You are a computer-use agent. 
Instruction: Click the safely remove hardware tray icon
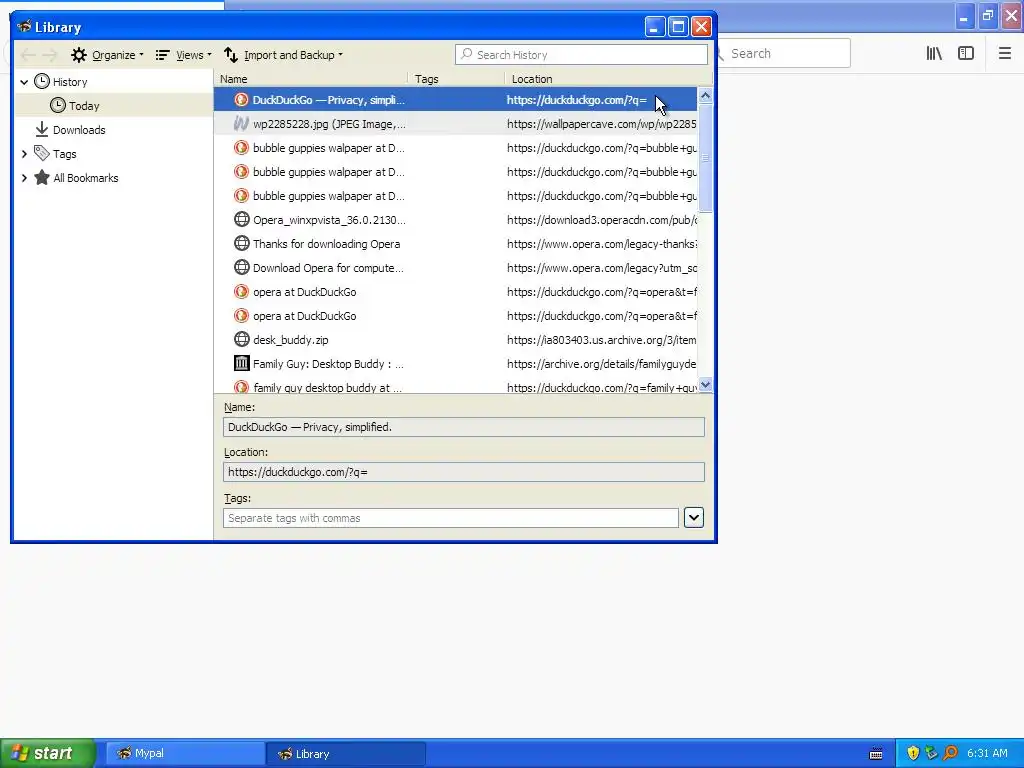point(931,753)
